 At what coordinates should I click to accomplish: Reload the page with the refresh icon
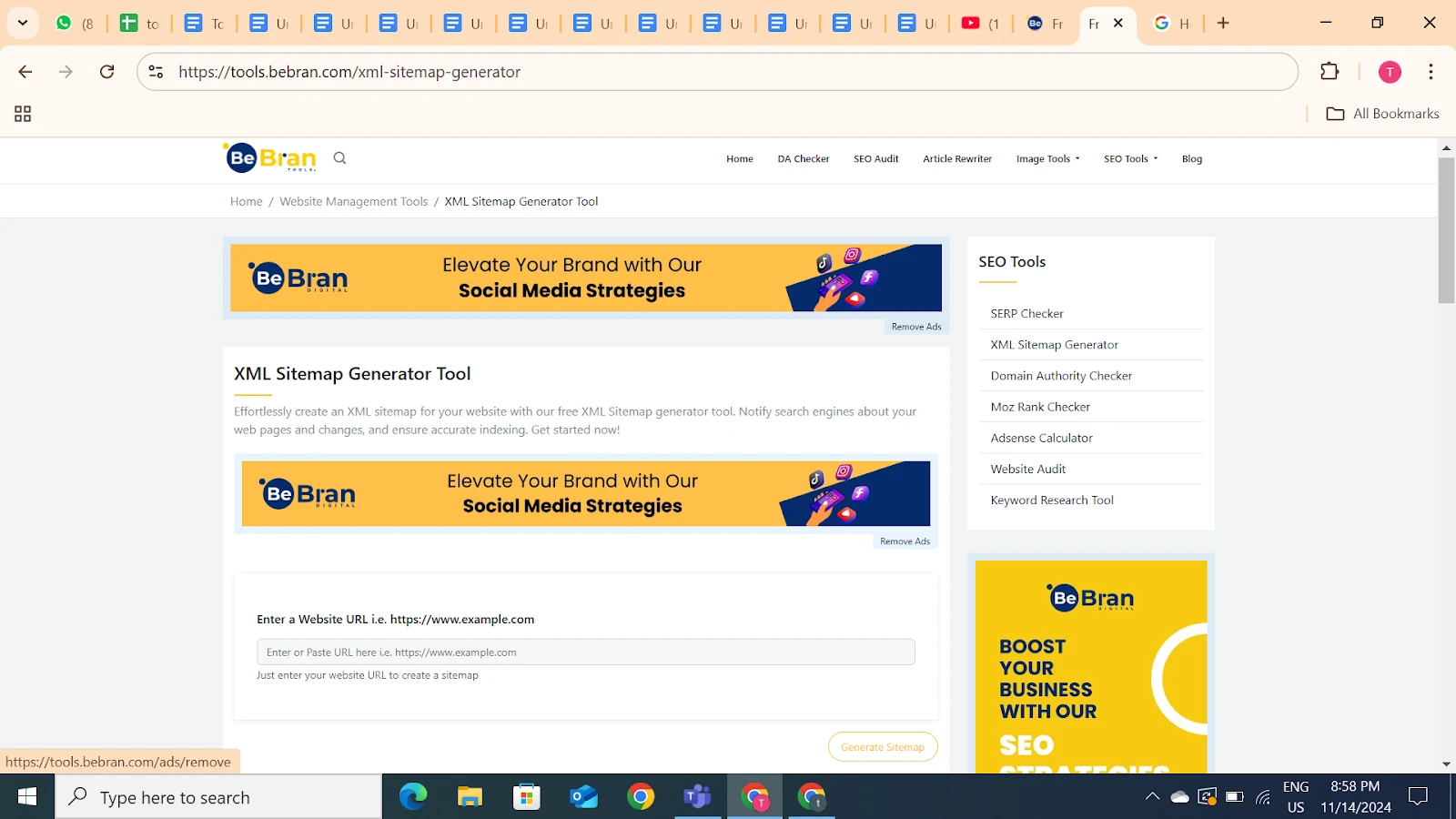[106, 72]
